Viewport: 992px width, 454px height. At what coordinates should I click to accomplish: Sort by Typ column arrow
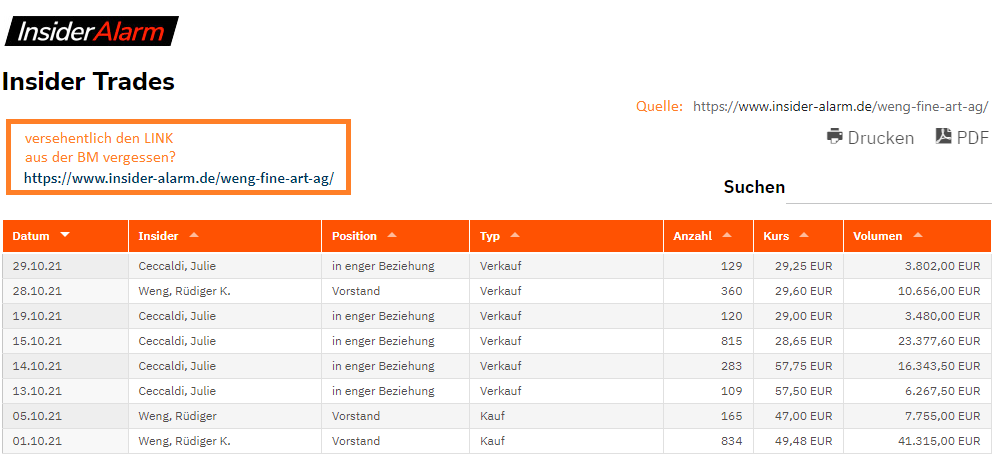tap(515, 235)
